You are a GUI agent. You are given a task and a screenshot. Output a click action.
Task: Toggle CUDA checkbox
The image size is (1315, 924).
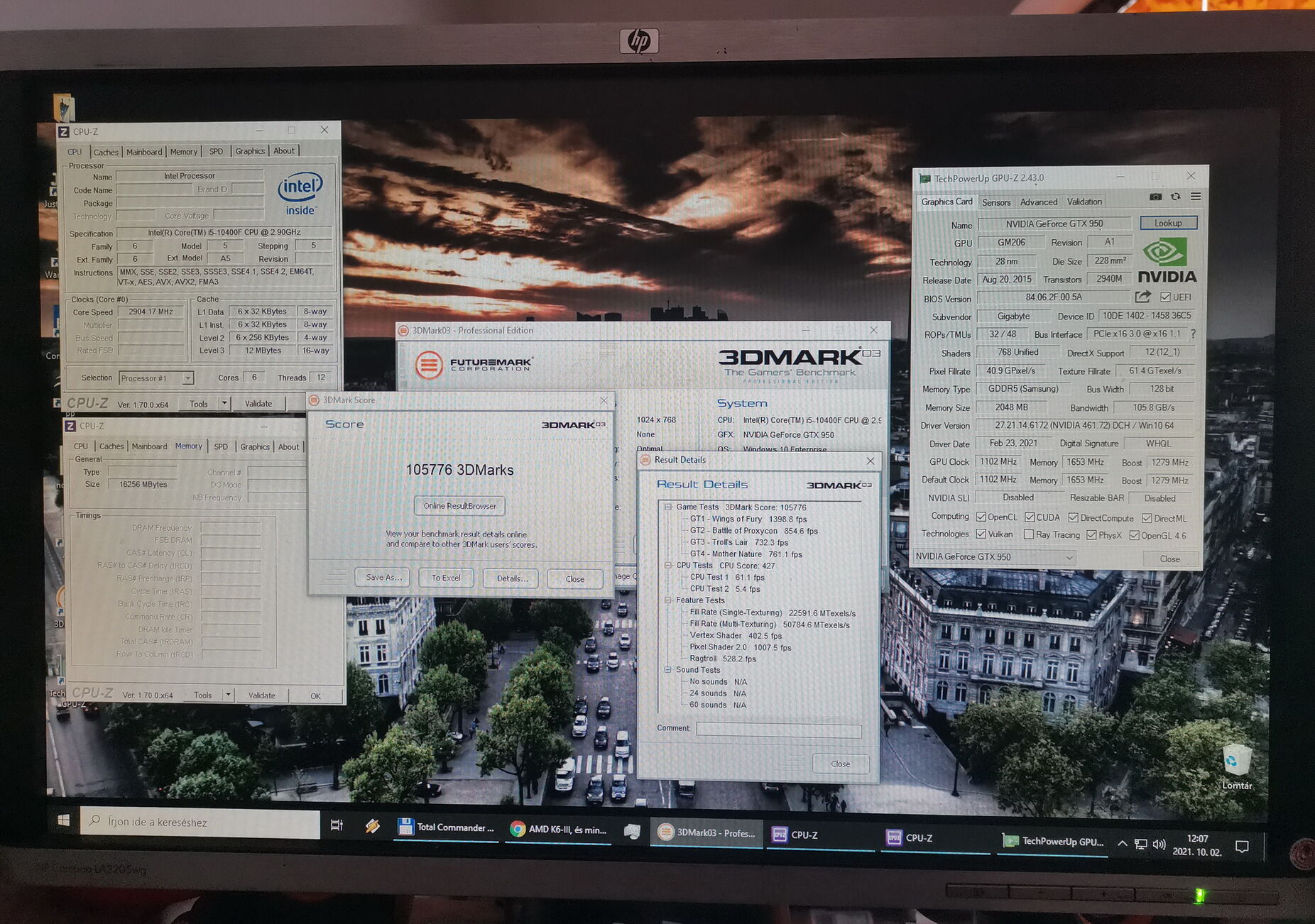coord(1030,517)
